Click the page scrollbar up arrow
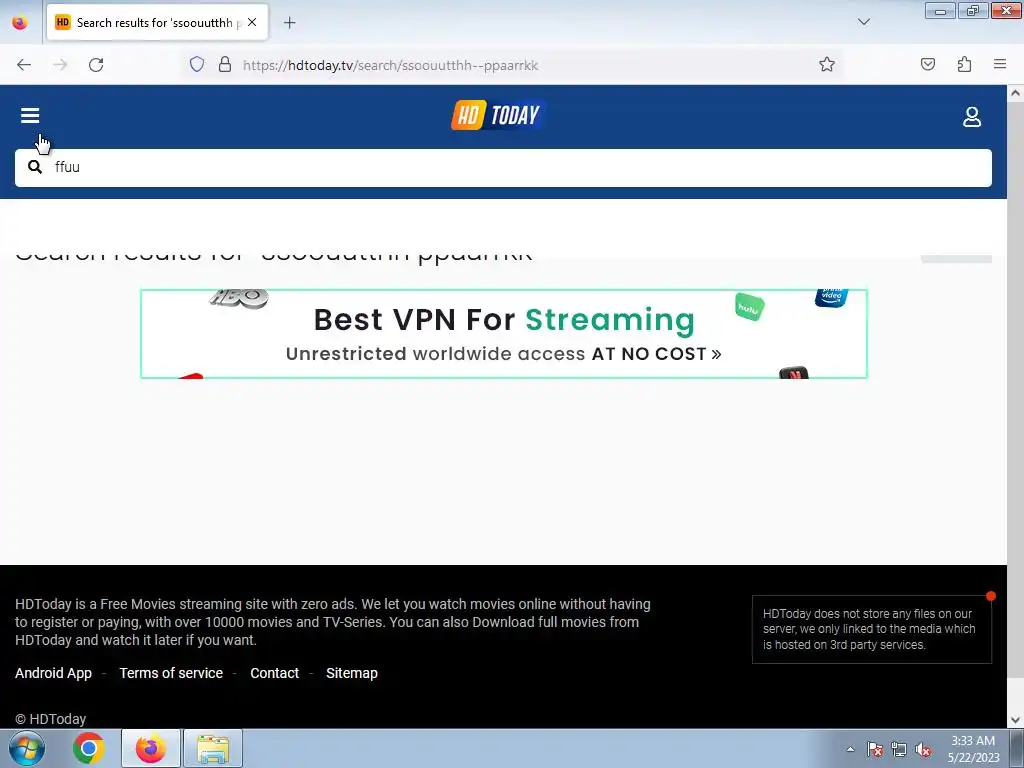The width and height of the screenshot is (1024, 768). (x=1015, y=93)
